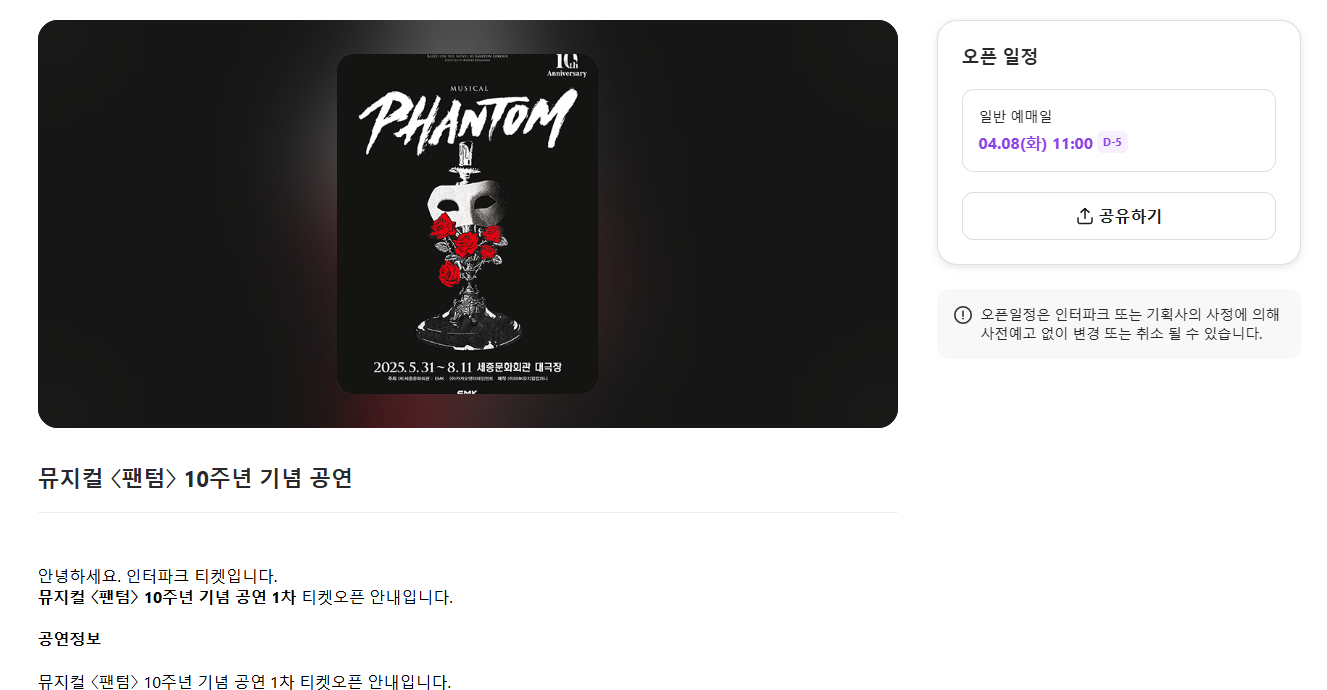
Task: Click the schedule change notice text
Action: (1130, 324)
